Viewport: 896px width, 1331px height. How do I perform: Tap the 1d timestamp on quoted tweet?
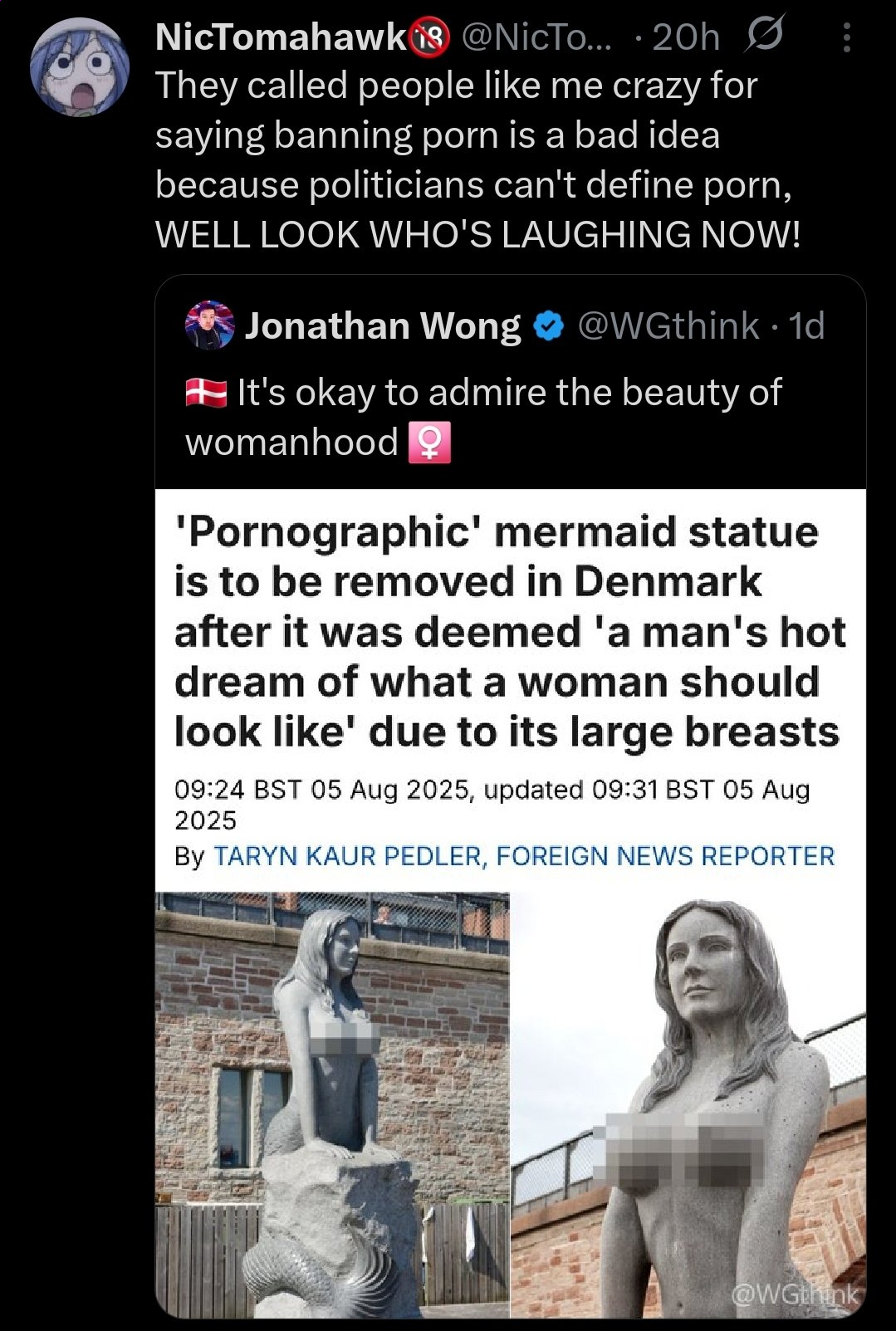pos(806,325)
